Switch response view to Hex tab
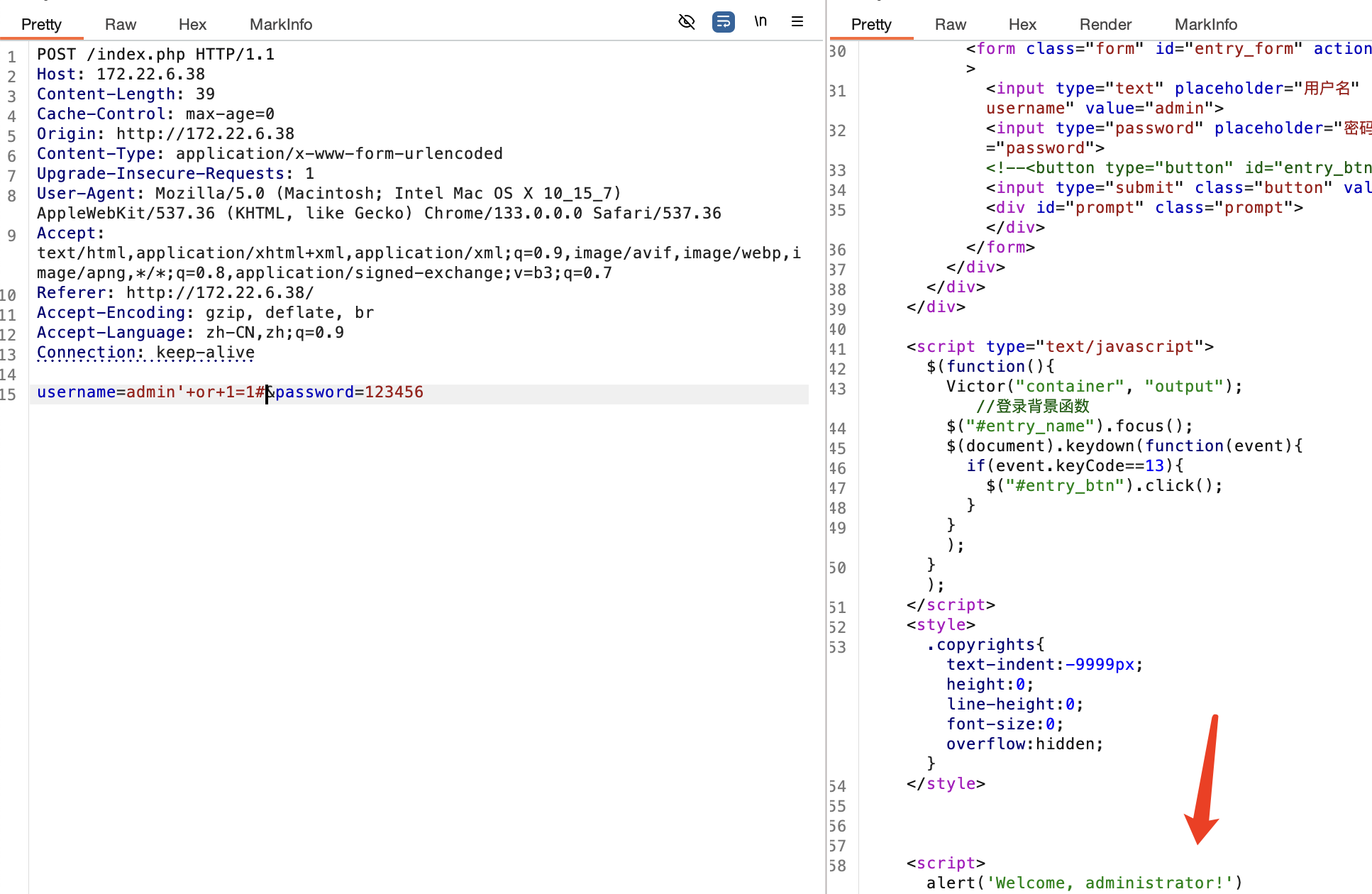Image resolution: width=1372 pixels, height=894 pixels. (1022, 24)
